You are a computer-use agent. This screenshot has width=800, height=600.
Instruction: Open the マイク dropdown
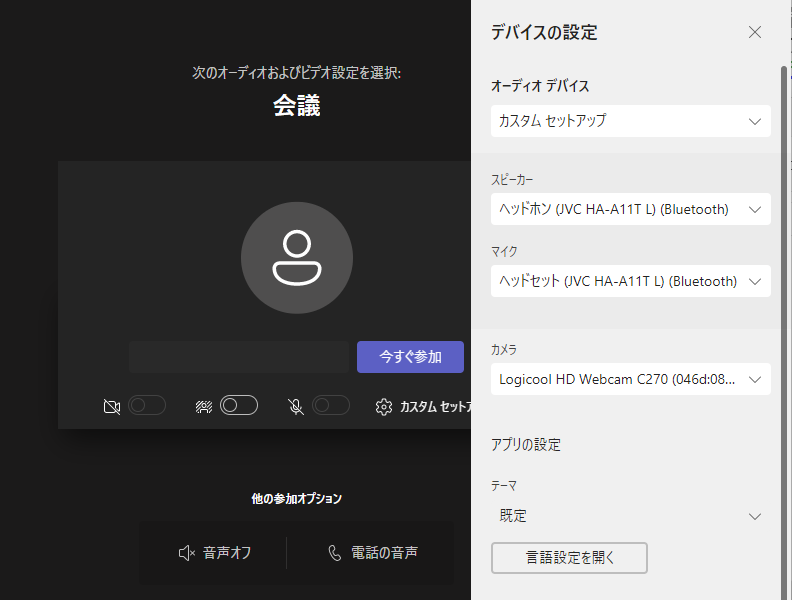(631, 281)
